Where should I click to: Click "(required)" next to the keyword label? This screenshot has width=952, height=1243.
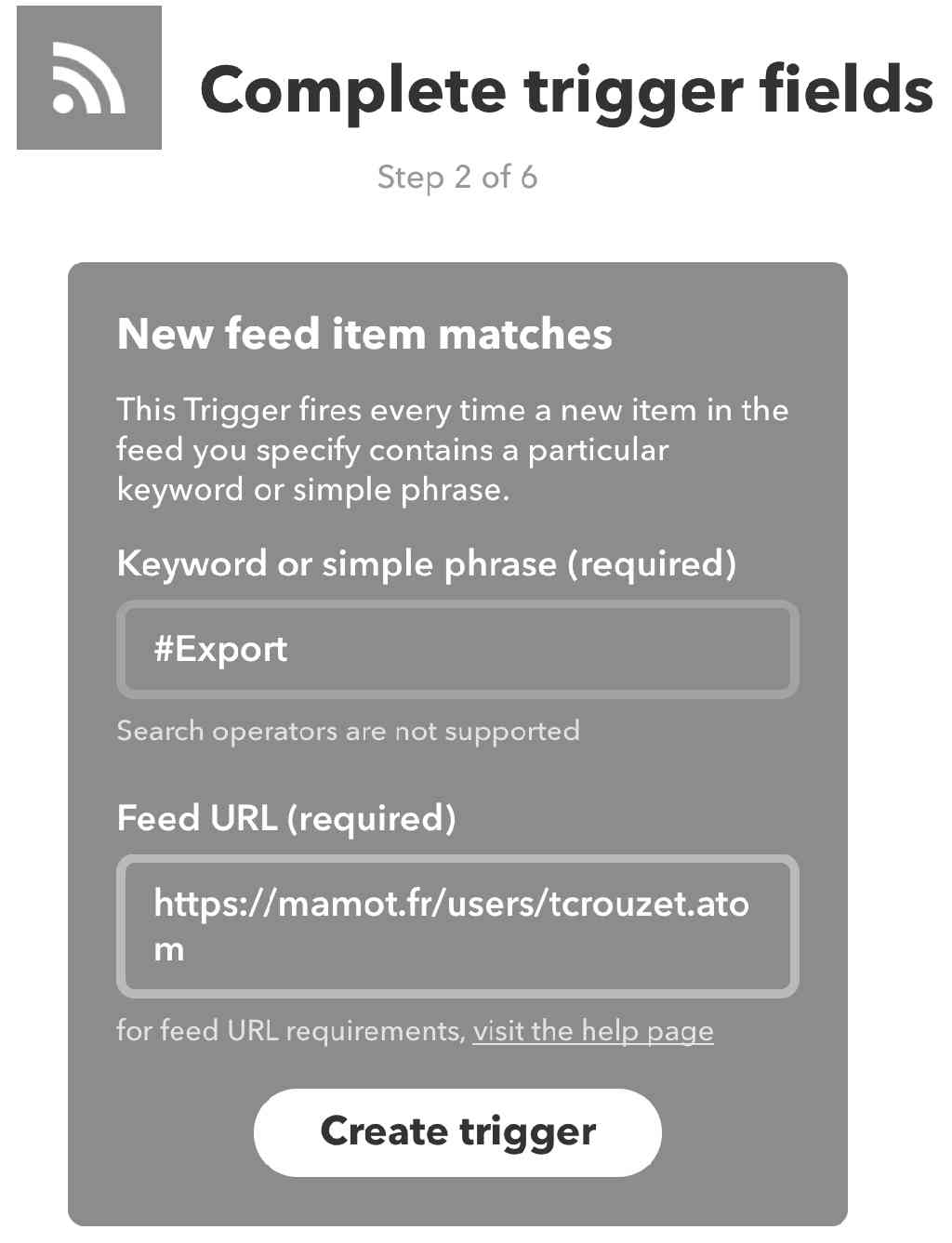pyautogui.click(x=652, y=563)
